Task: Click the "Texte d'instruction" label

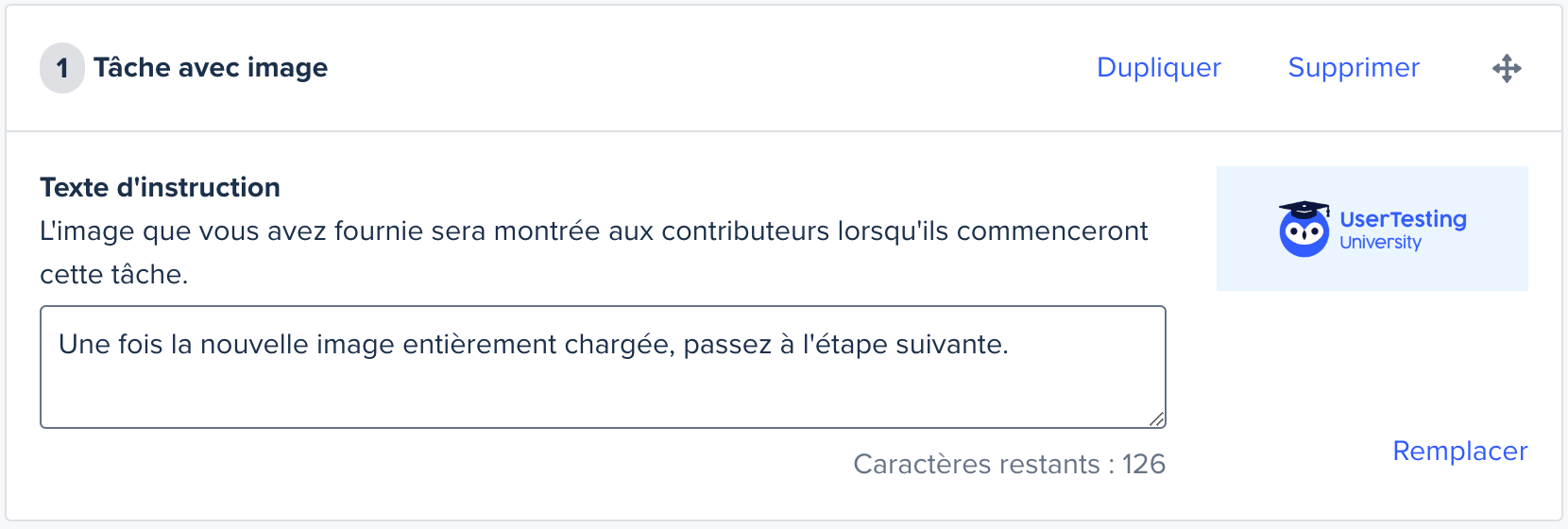Action: tap(160, 187)
